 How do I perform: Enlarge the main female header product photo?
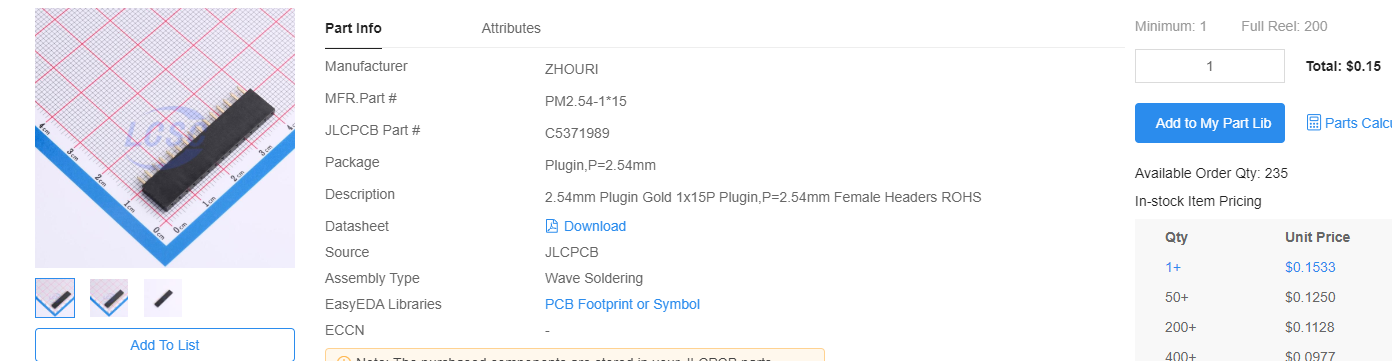pos(165,138)
